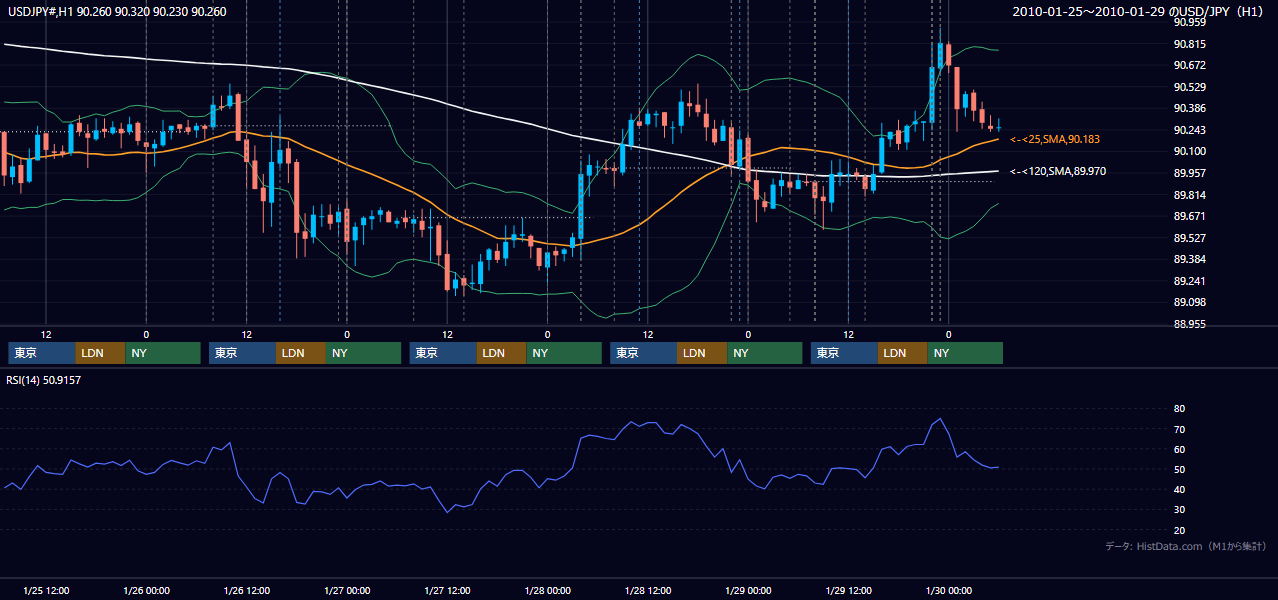The width and height of the screenshot is (1278, 600).
Task: Select the 120 SMA 89.970 label
Action: (1058, 172)
